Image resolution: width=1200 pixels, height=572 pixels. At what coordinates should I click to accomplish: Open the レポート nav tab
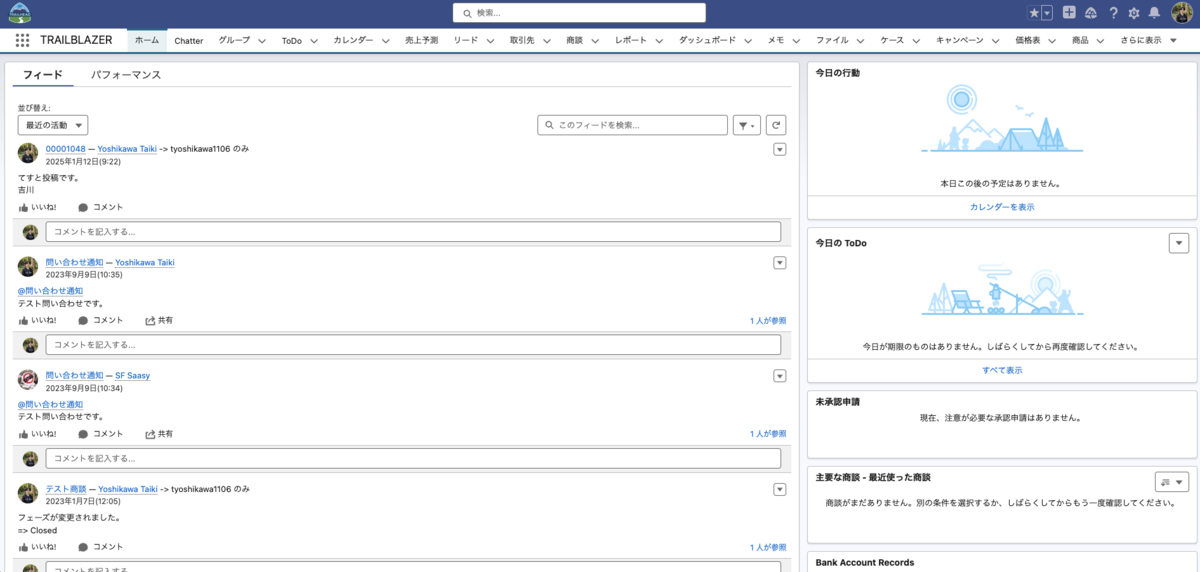point(631,41)
